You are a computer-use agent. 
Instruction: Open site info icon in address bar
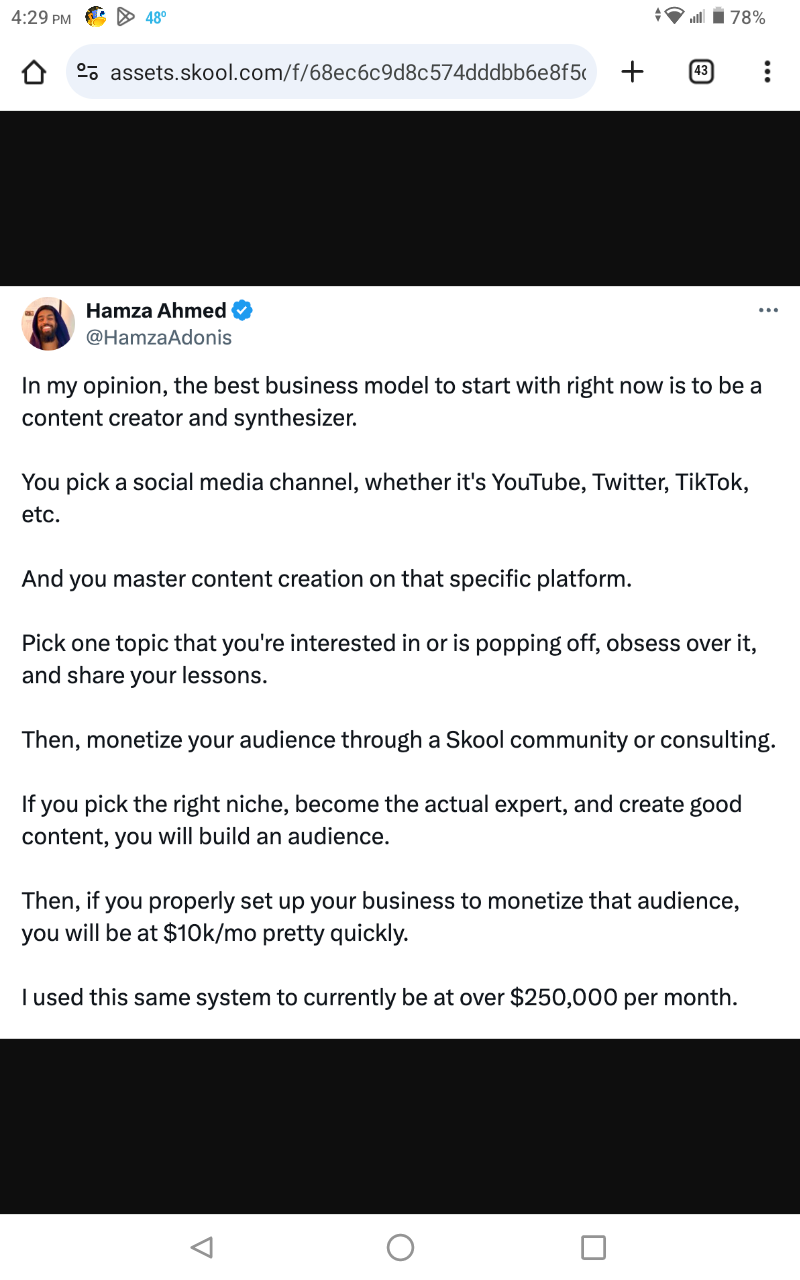pyautogui.click(x=88, y=72)
